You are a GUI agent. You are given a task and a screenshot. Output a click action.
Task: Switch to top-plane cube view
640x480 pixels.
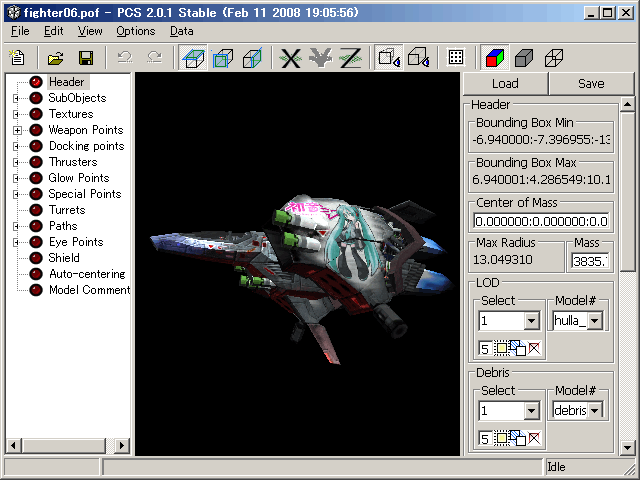click(x=193, y=58)
